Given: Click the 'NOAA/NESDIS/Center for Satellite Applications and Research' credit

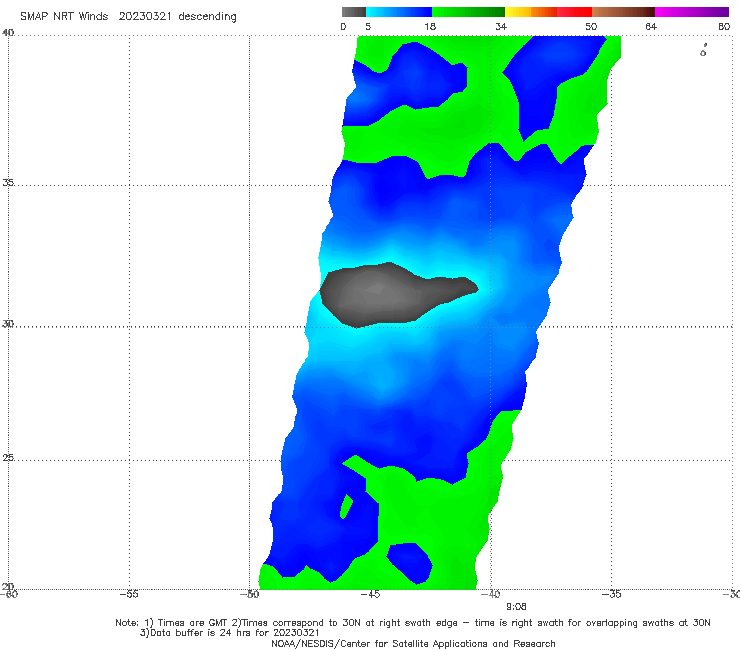Looking at the screenshot, I should coord(413,643).
